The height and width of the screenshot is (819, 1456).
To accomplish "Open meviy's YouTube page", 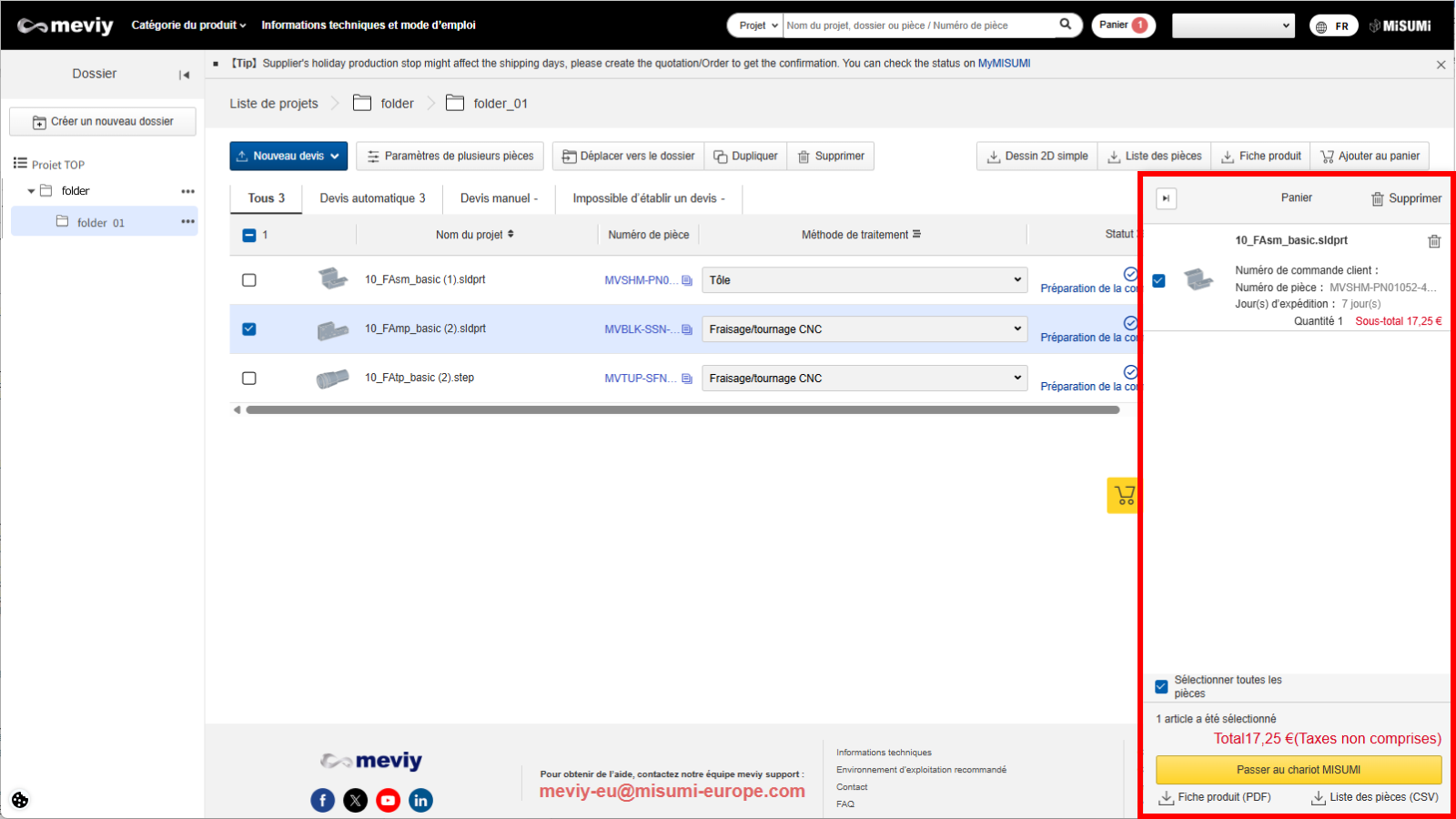I will point(388,800).
